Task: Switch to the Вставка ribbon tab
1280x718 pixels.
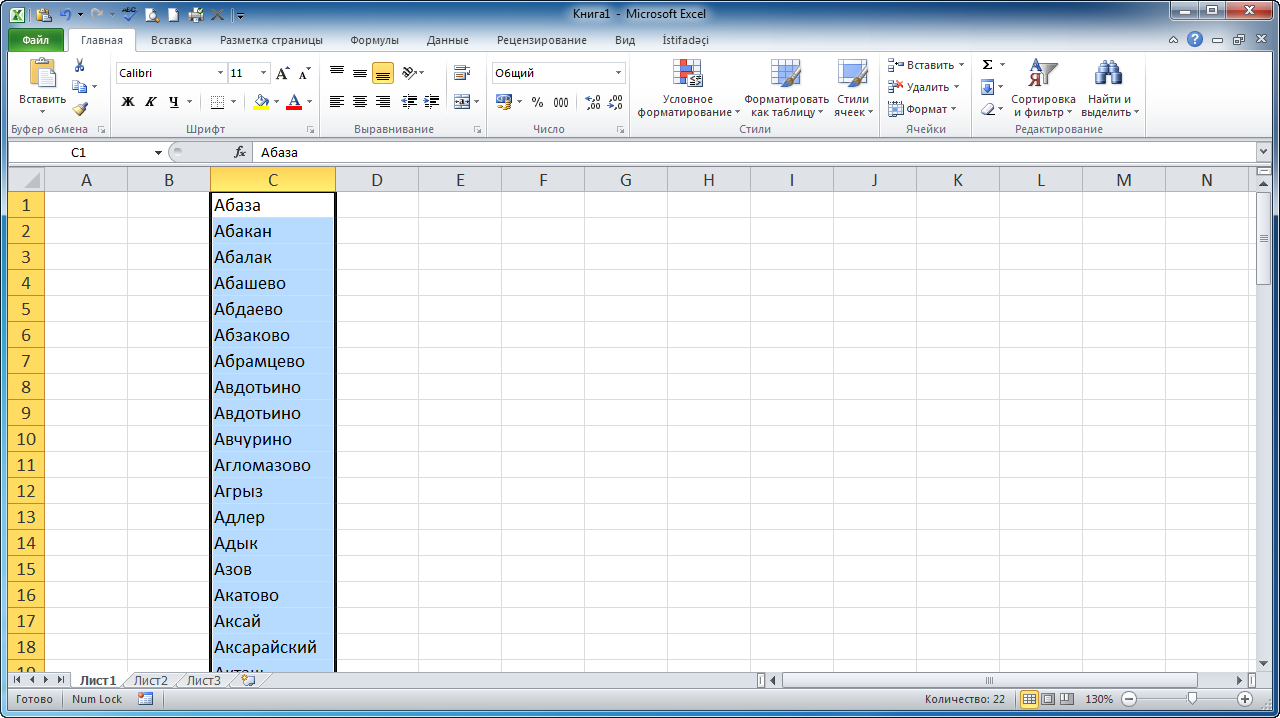Action: pos(171,40)
